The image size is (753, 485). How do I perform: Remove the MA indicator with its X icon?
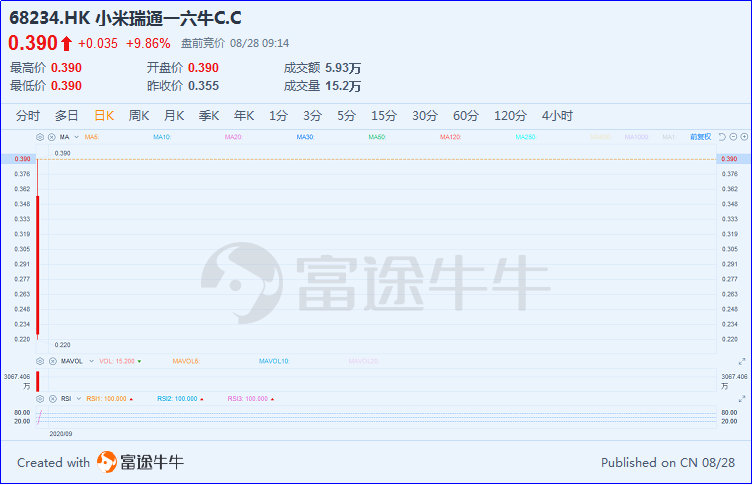tap(51, 137)
